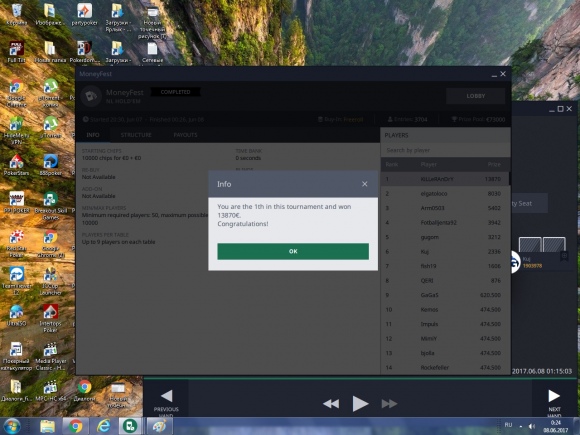Switch to the STRUCTURE tab
The image size is (580, 435).
coord(136,135)
